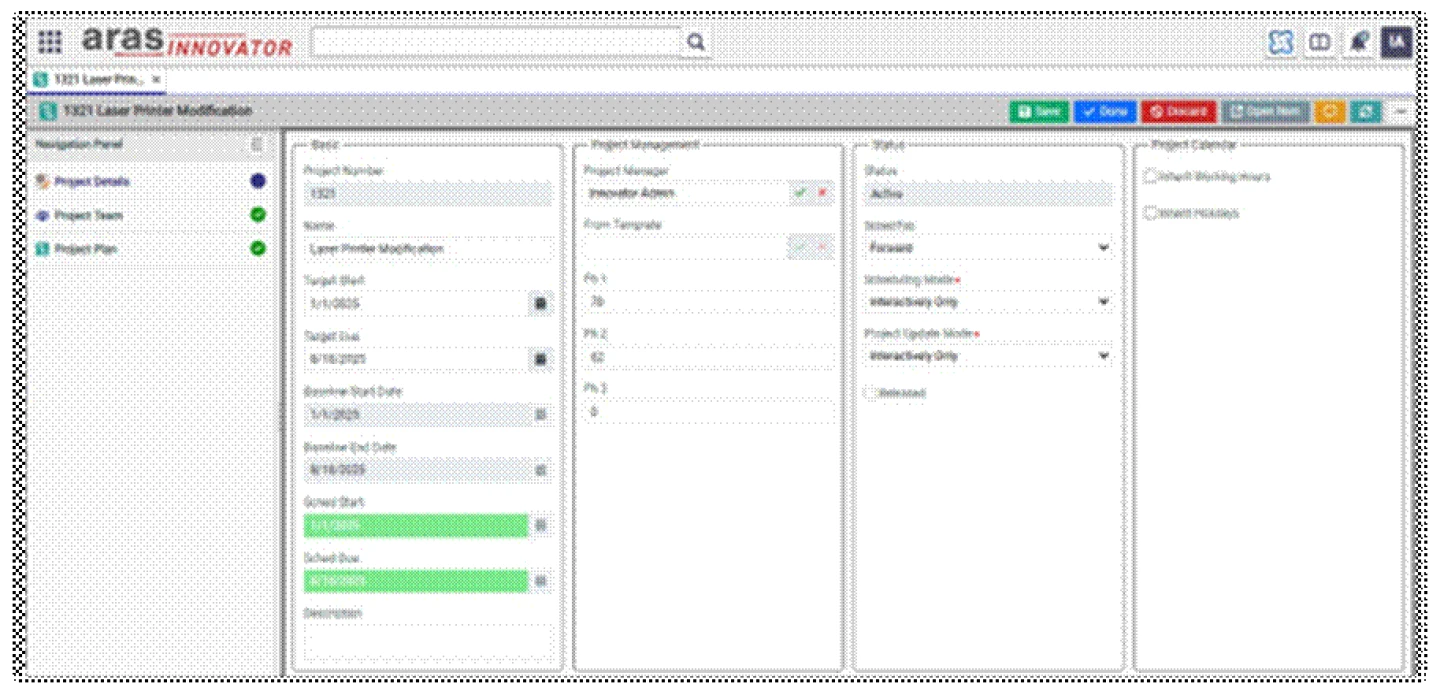The width and height of the screenshot is (1440, 695).
Task: Click the Navigation Panel pin icon
Action: [257, 145]
